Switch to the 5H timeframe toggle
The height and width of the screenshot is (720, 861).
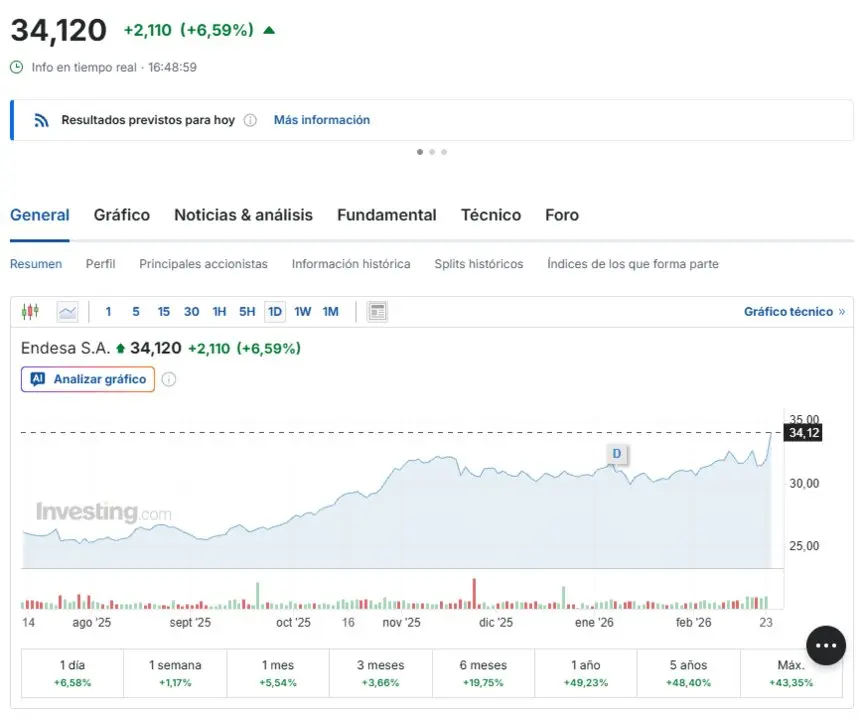click(x=247, y=311)
